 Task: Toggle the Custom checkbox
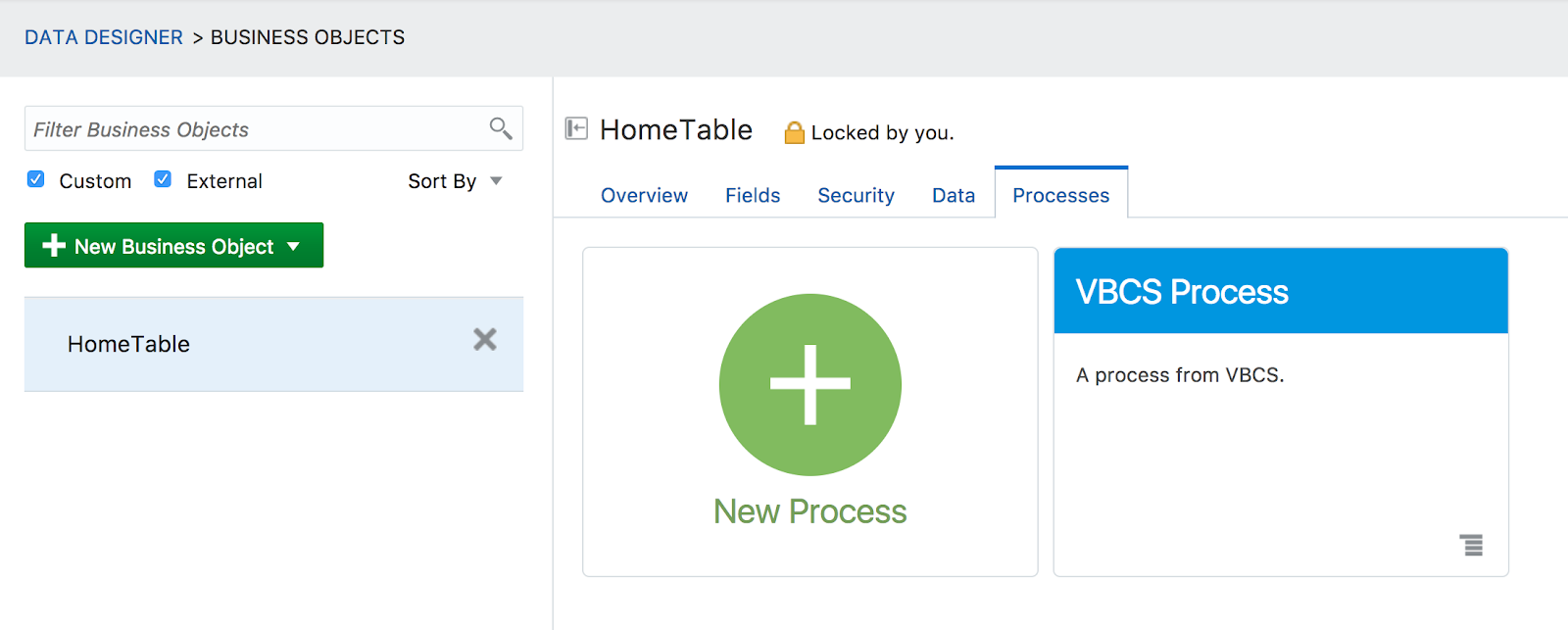[x=36, y=179]
